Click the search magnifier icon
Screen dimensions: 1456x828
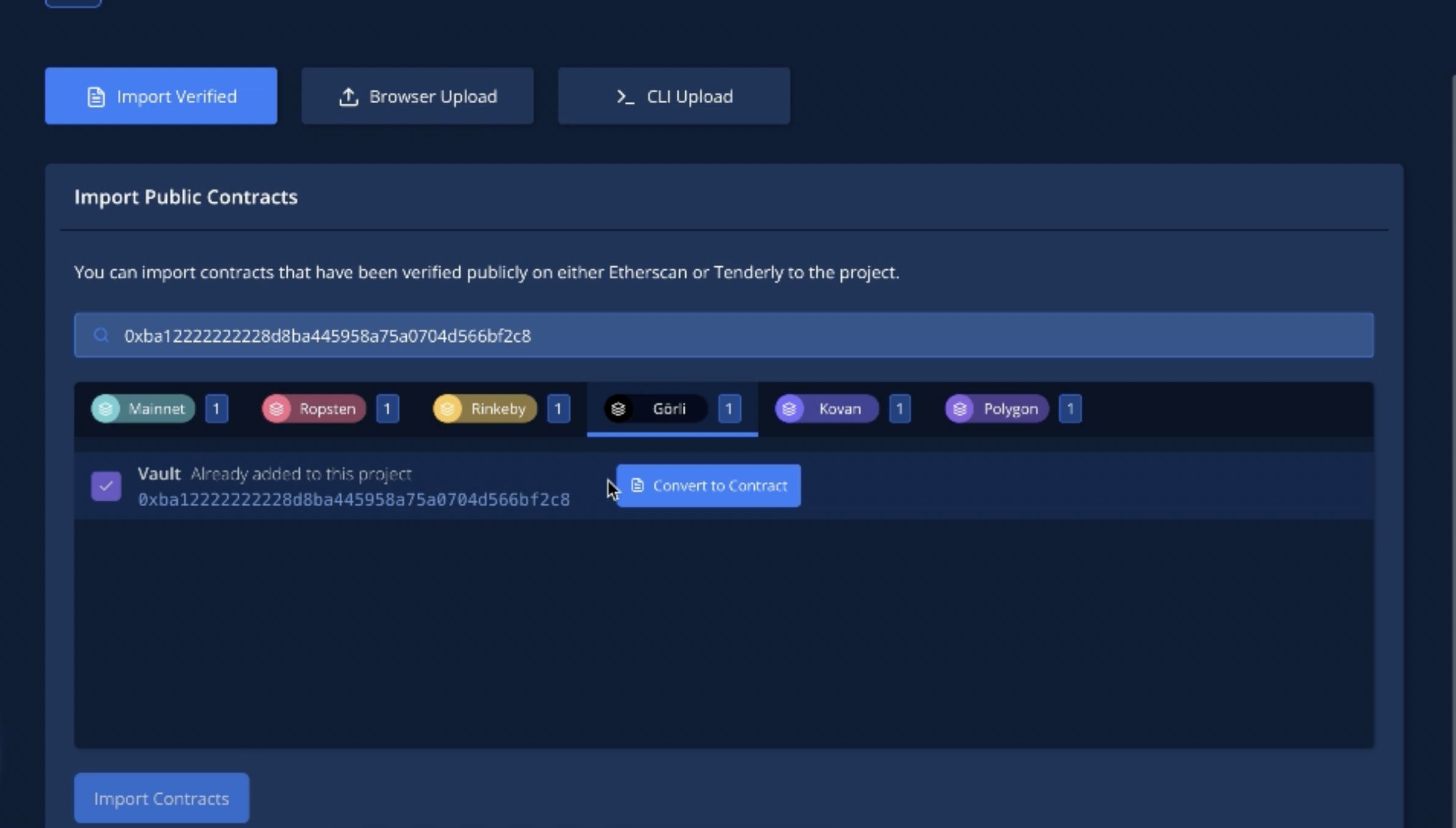pos(101,335)
